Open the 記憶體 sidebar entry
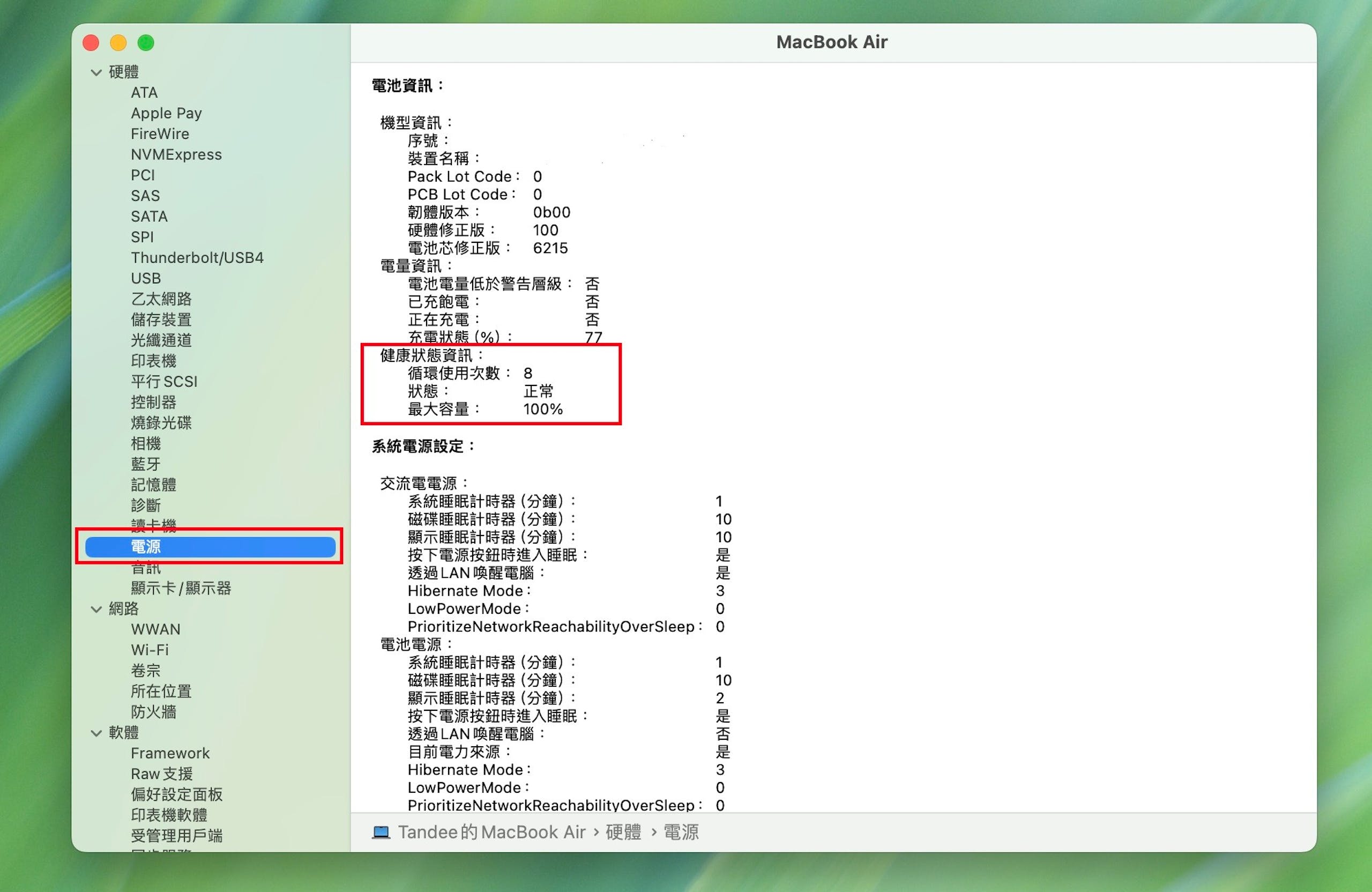 153,485
